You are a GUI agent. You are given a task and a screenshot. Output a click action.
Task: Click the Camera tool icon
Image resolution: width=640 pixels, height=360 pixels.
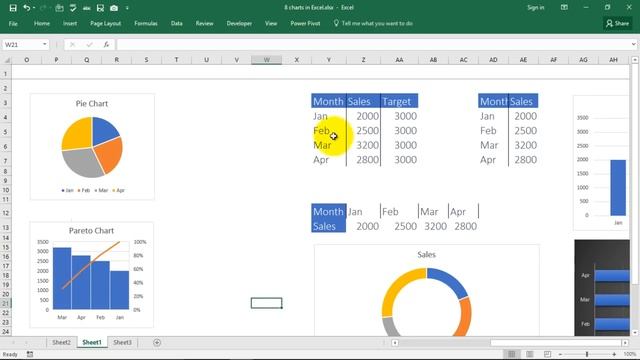[x=114, y=8]
